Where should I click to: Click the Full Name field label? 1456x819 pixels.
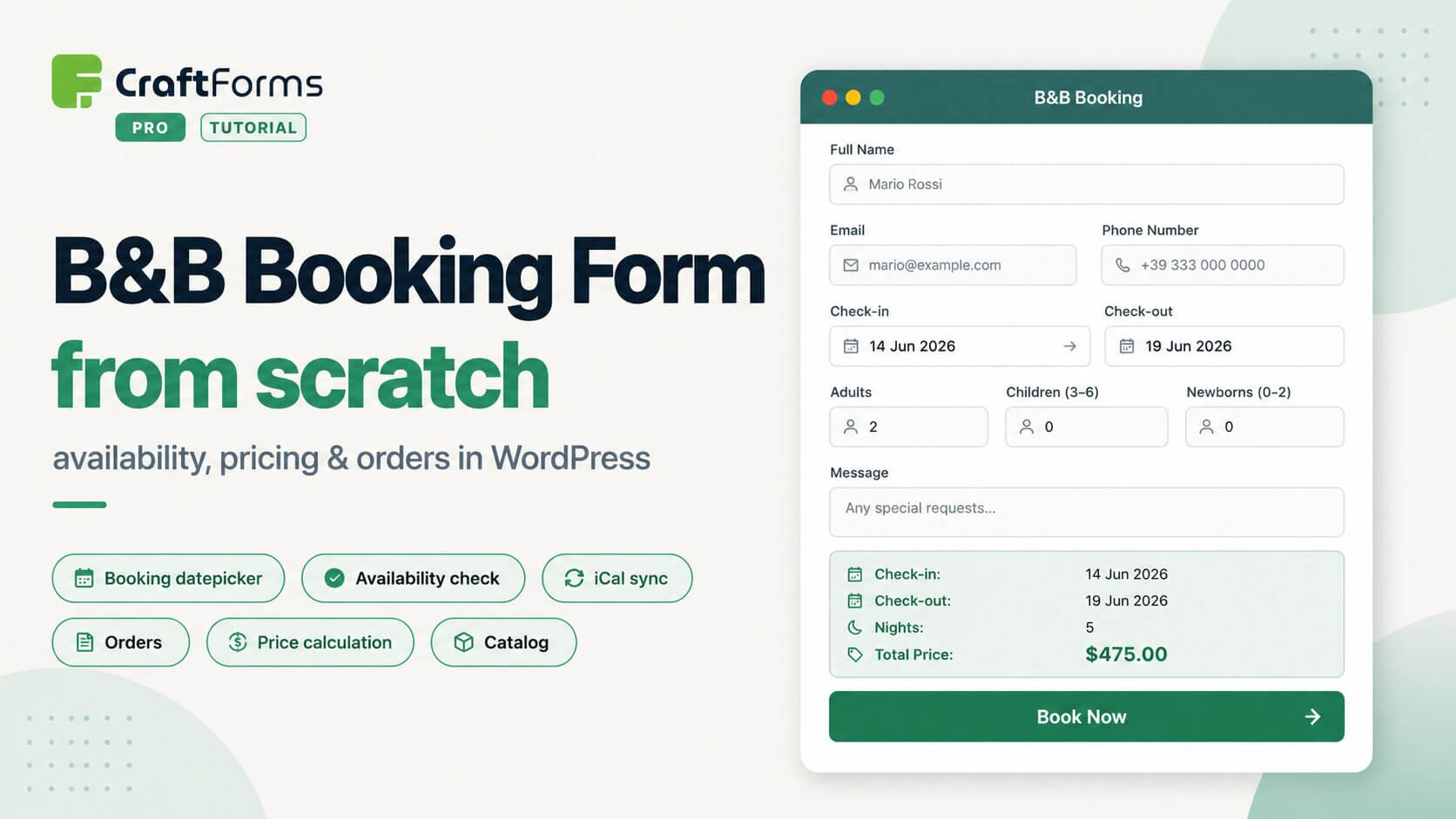click(862, 150)
